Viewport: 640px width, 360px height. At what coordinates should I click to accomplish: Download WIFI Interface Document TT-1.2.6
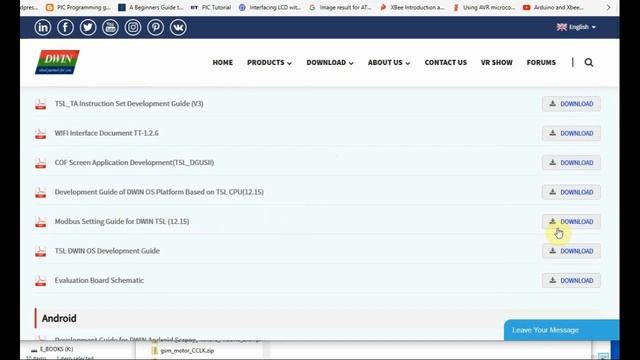click(571, 133)
